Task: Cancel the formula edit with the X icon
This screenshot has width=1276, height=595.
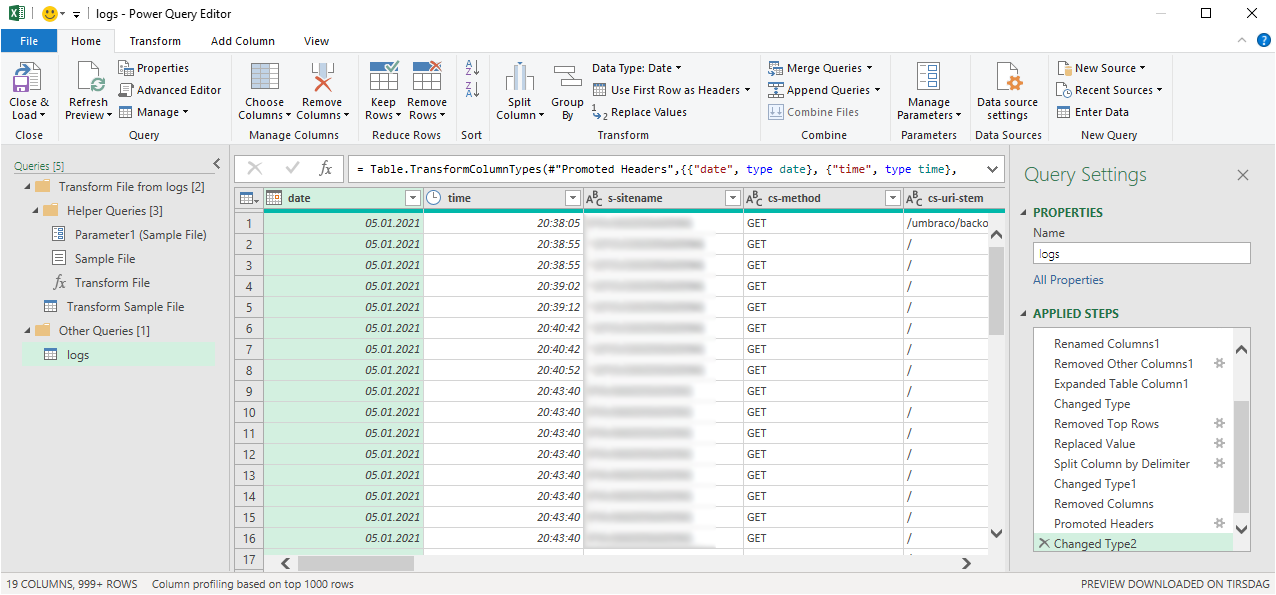Action: [x=255, y=169]
